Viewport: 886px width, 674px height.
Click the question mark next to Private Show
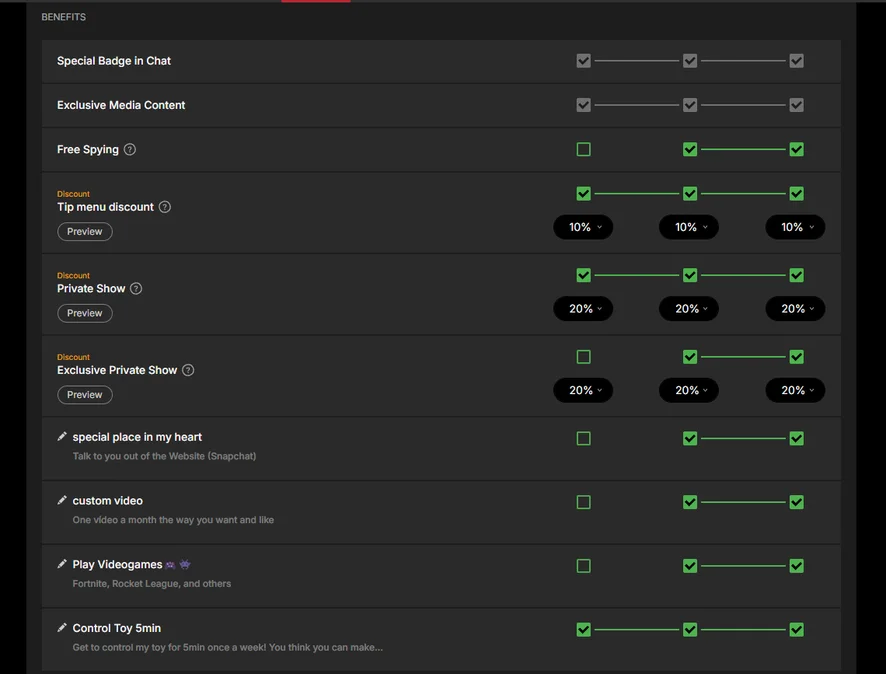click(x=136, y=289)
